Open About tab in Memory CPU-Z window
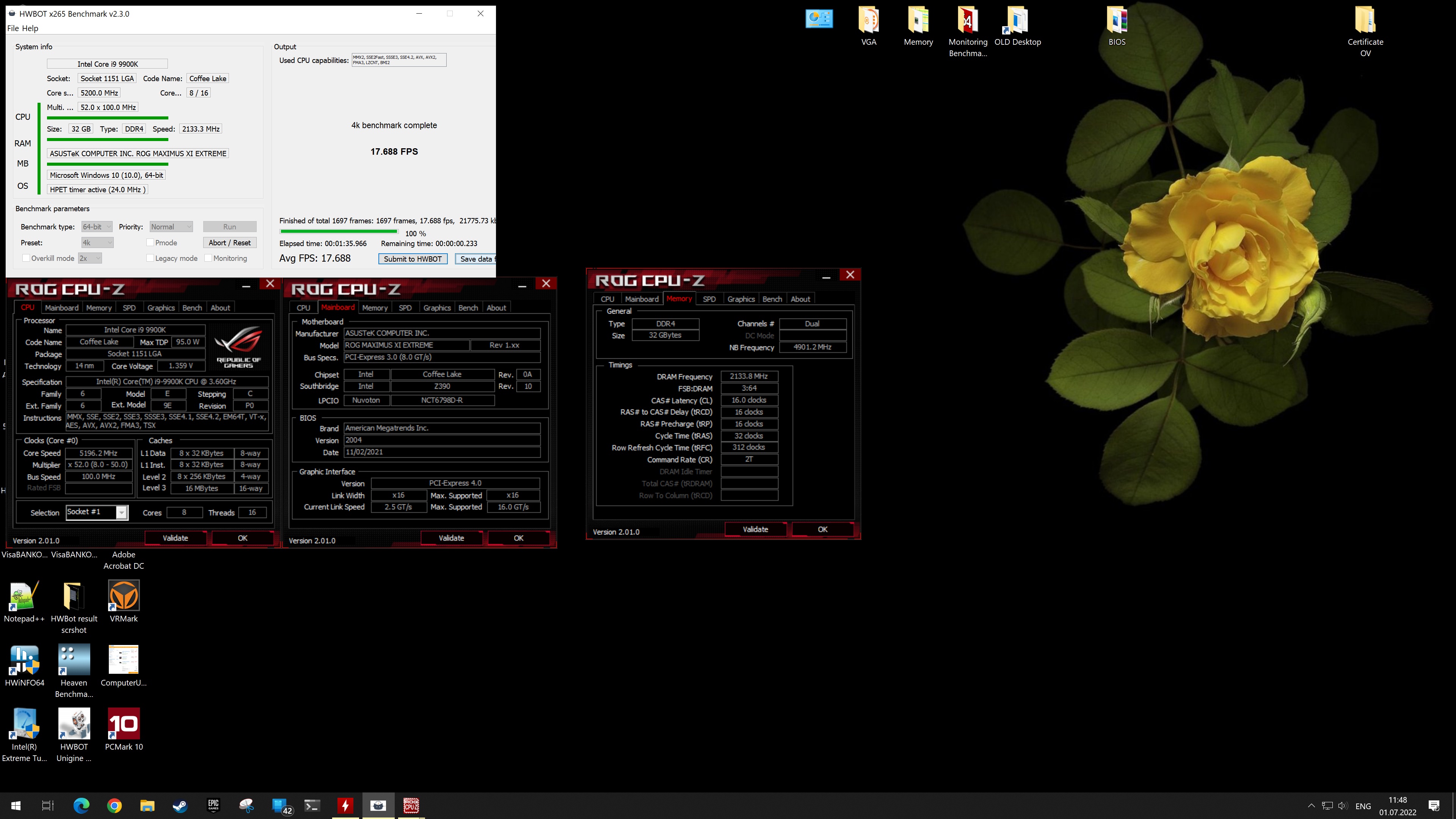The image size is (1456, 819). point(800,299)
